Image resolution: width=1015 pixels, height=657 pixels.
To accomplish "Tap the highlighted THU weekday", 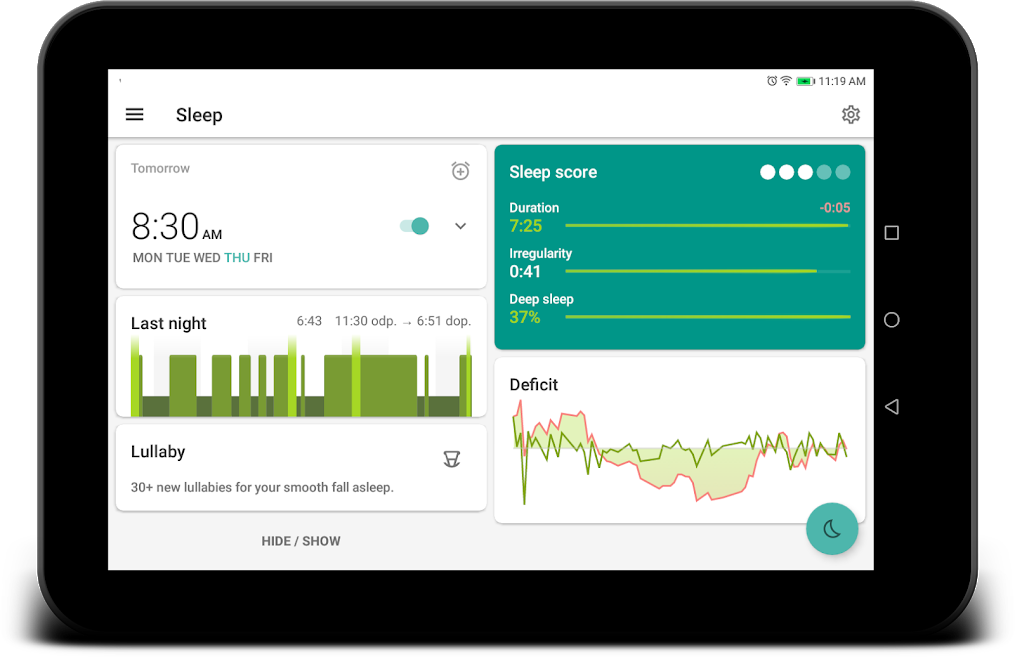I will [x=237, y=258].
